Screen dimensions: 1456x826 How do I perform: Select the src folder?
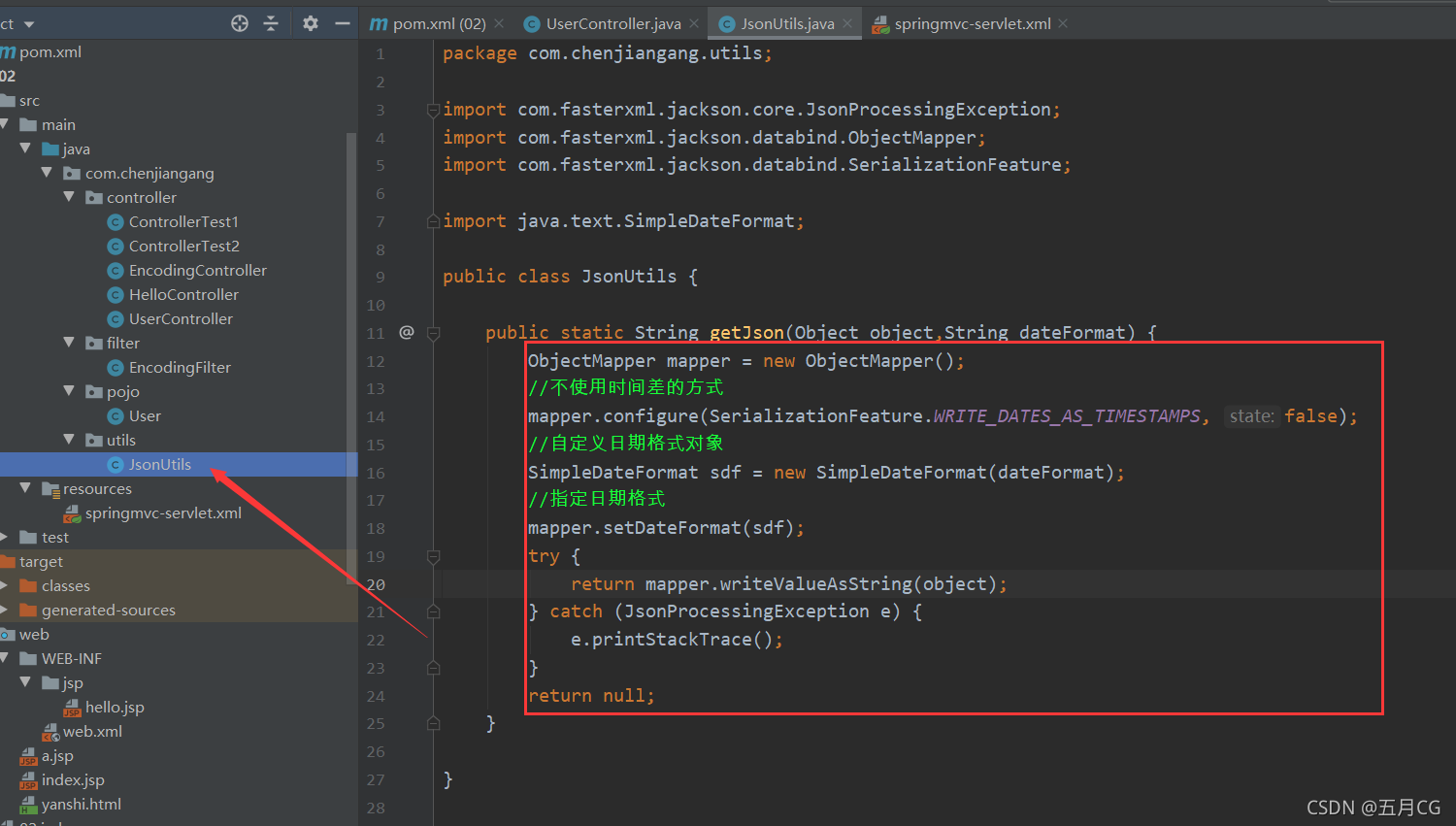pos(29,100)
